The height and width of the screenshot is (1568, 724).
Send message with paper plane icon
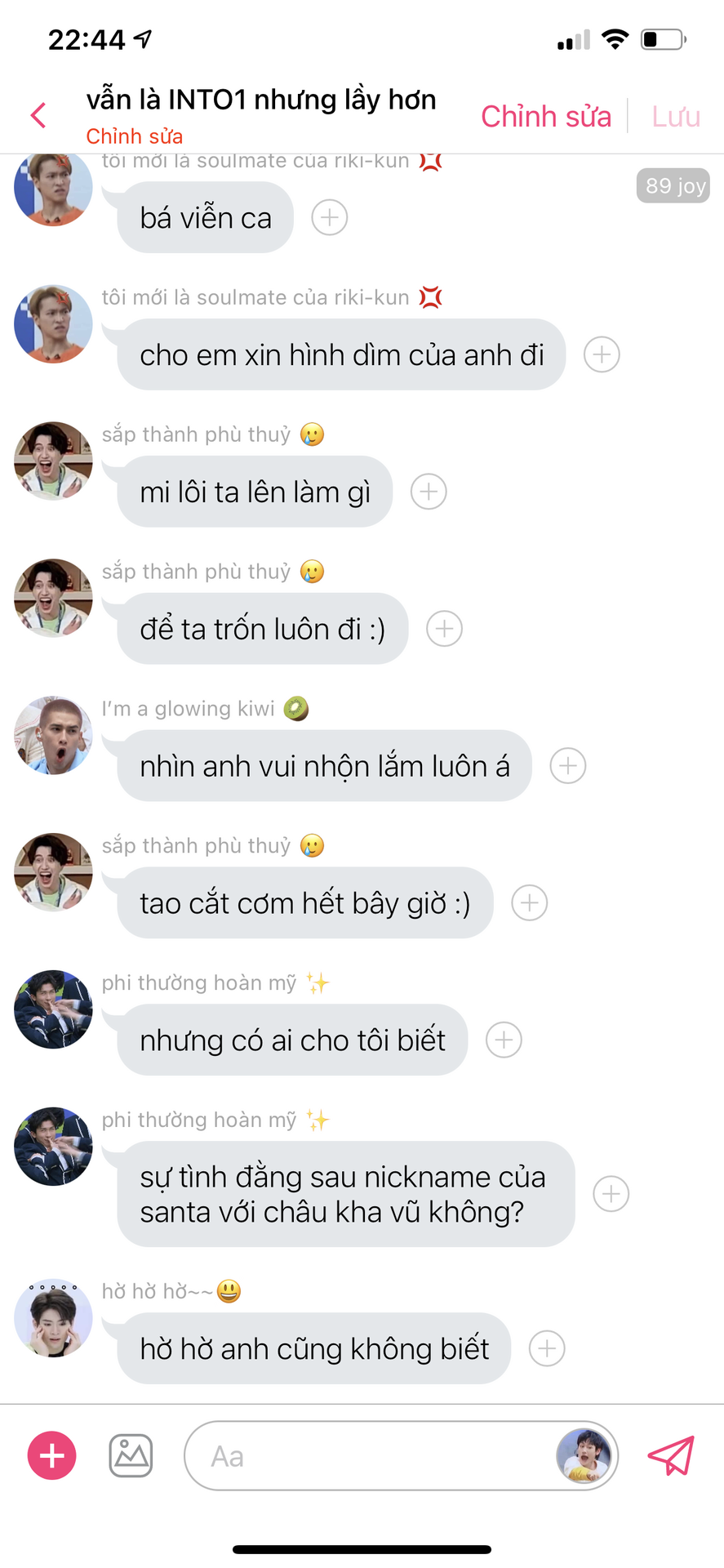[x=671, y=1455]
